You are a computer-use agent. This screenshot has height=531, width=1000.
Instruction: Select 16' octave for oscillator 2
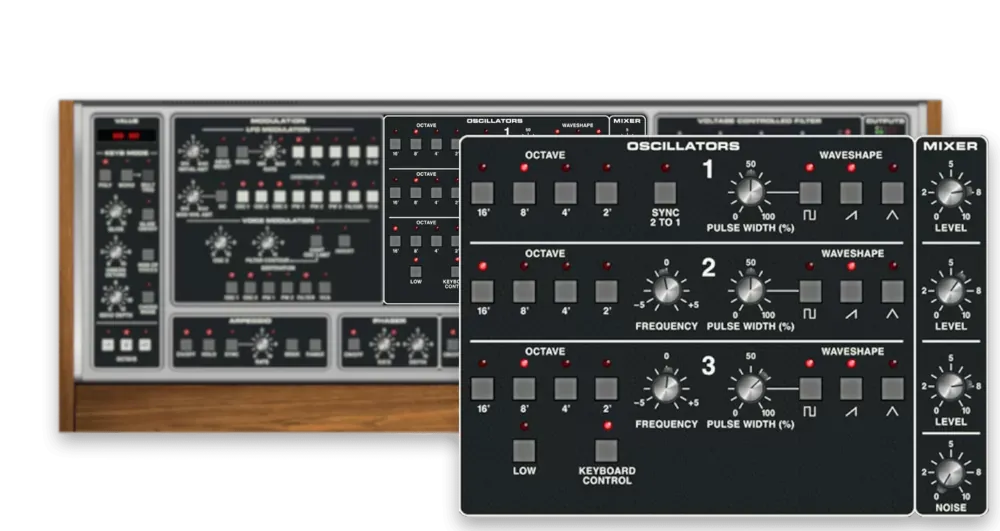point(482,291)
